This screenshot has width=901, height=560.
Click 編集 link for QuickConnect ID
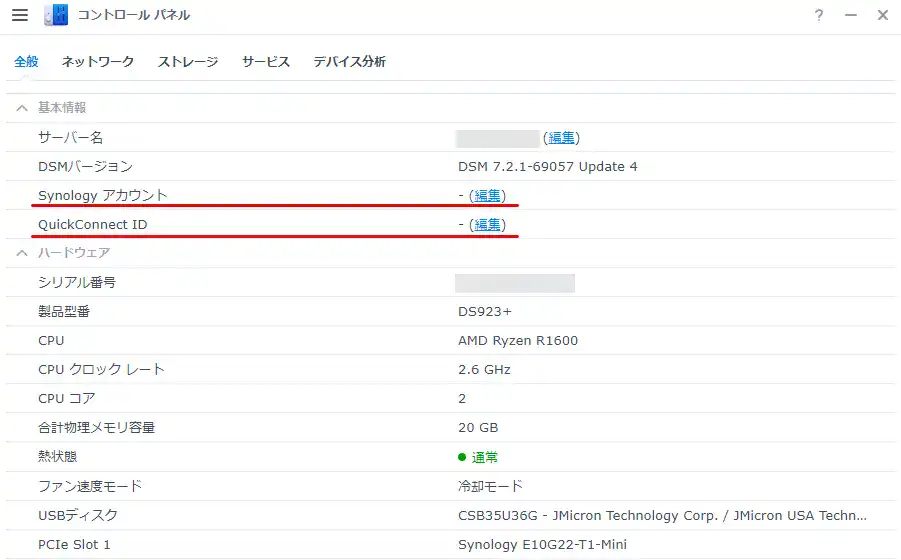pos(488,225)
